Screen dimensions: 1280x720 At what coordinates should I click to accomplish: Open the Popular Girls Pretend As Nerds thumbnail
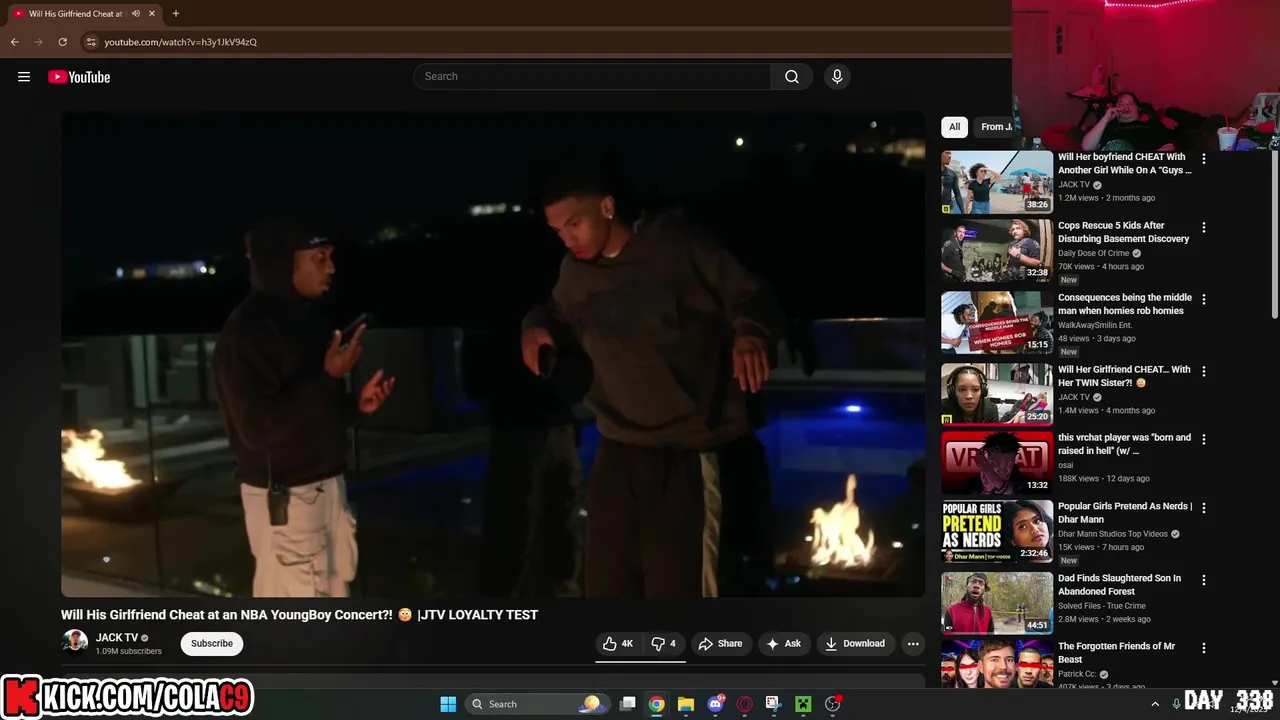997,531
